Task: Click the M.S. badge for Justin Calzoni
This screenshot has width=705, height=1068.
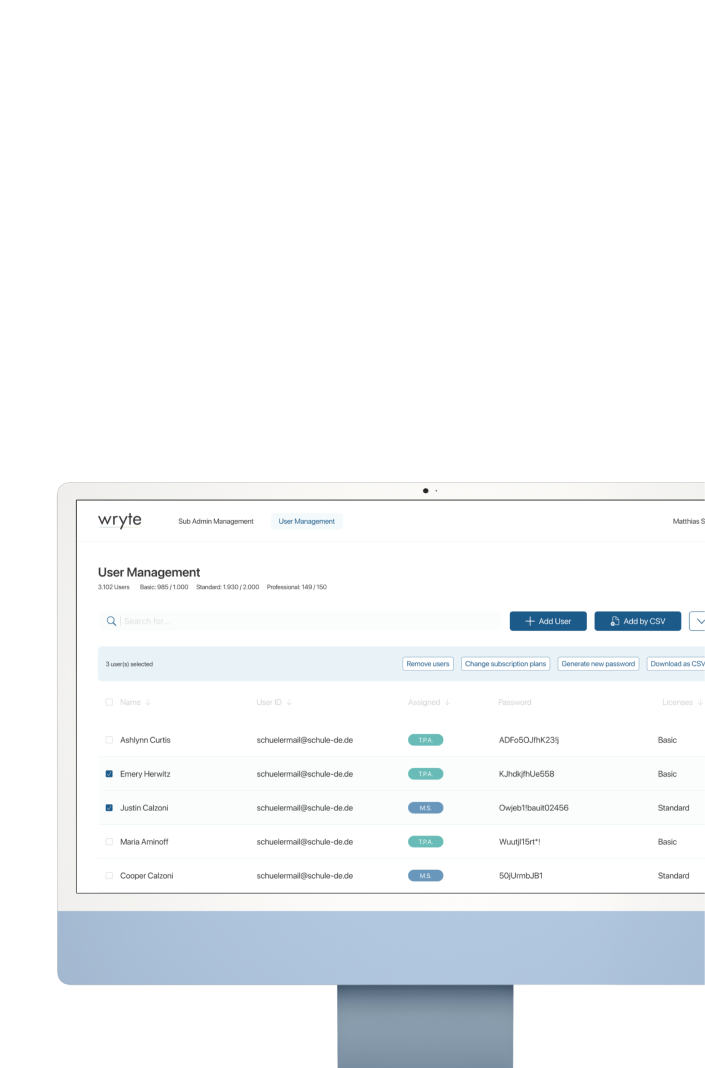Action: point(426,808)
